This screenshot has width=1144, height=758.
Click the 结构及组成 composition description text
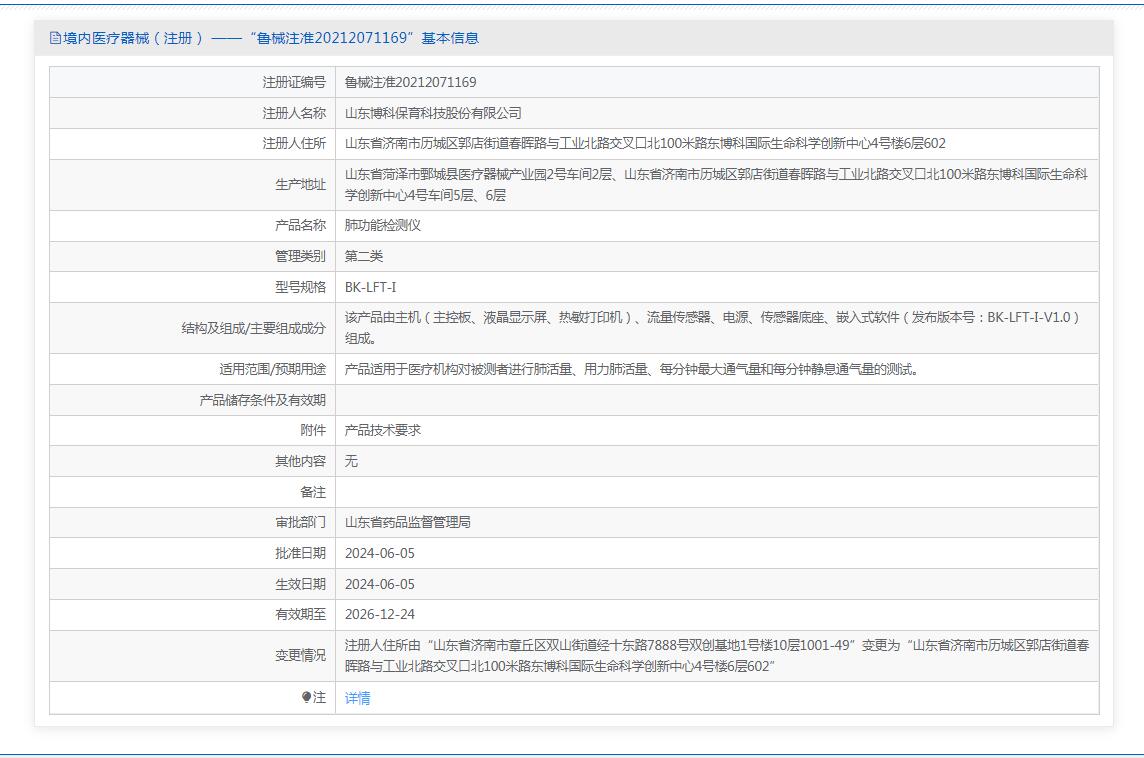pyautogui.click(x=712, y=327)
